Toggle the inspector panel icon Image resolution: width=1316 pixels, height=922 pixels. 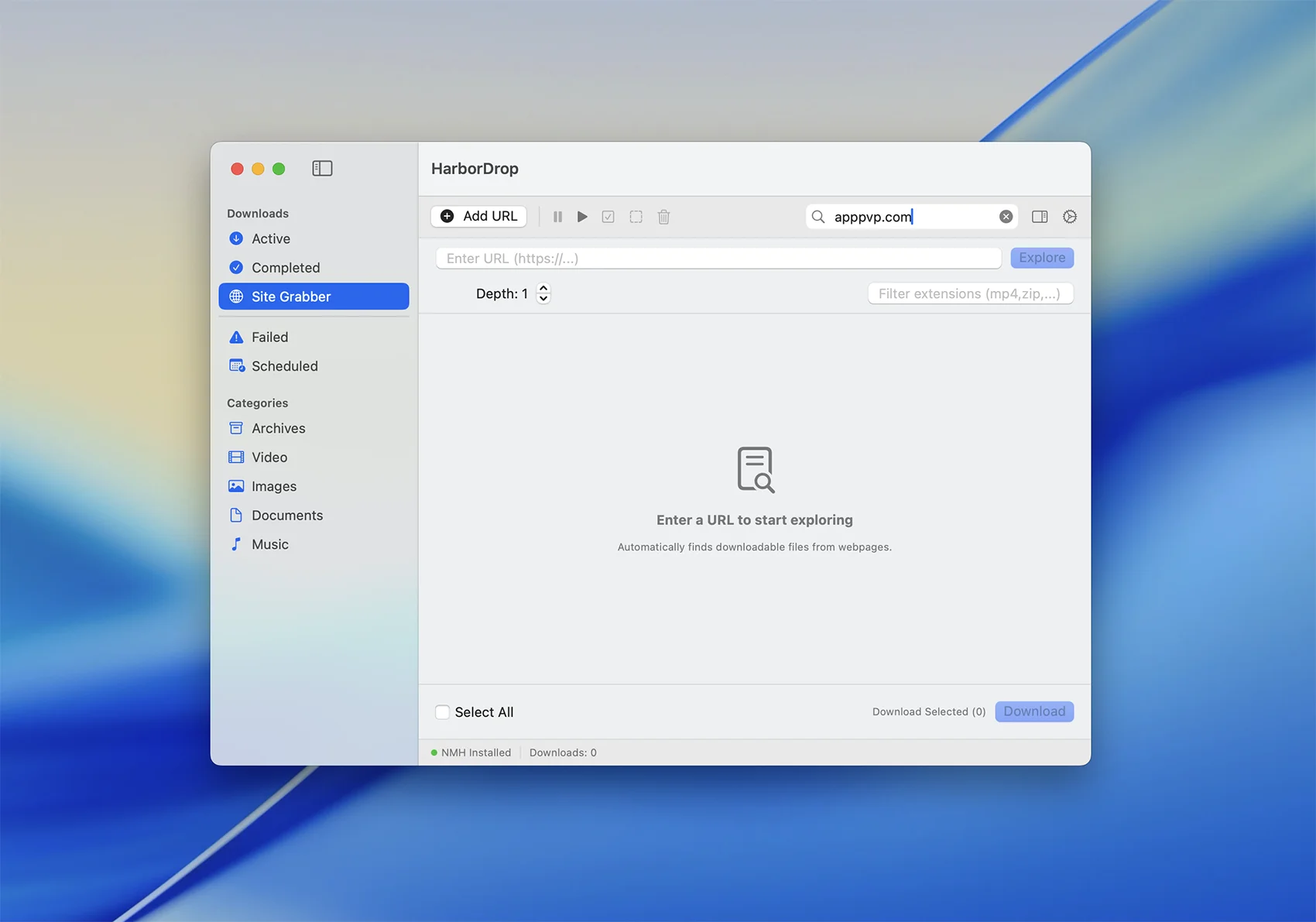pos(1040,217)
